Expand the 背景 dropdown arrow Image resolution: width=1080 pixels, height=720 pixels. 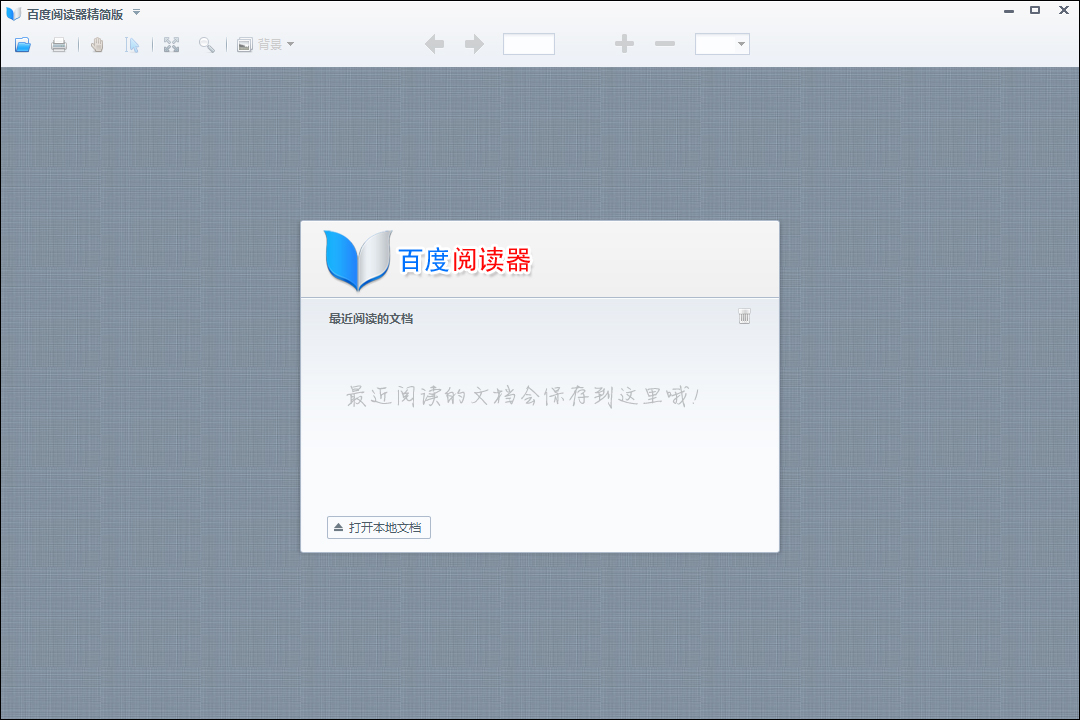286,44
